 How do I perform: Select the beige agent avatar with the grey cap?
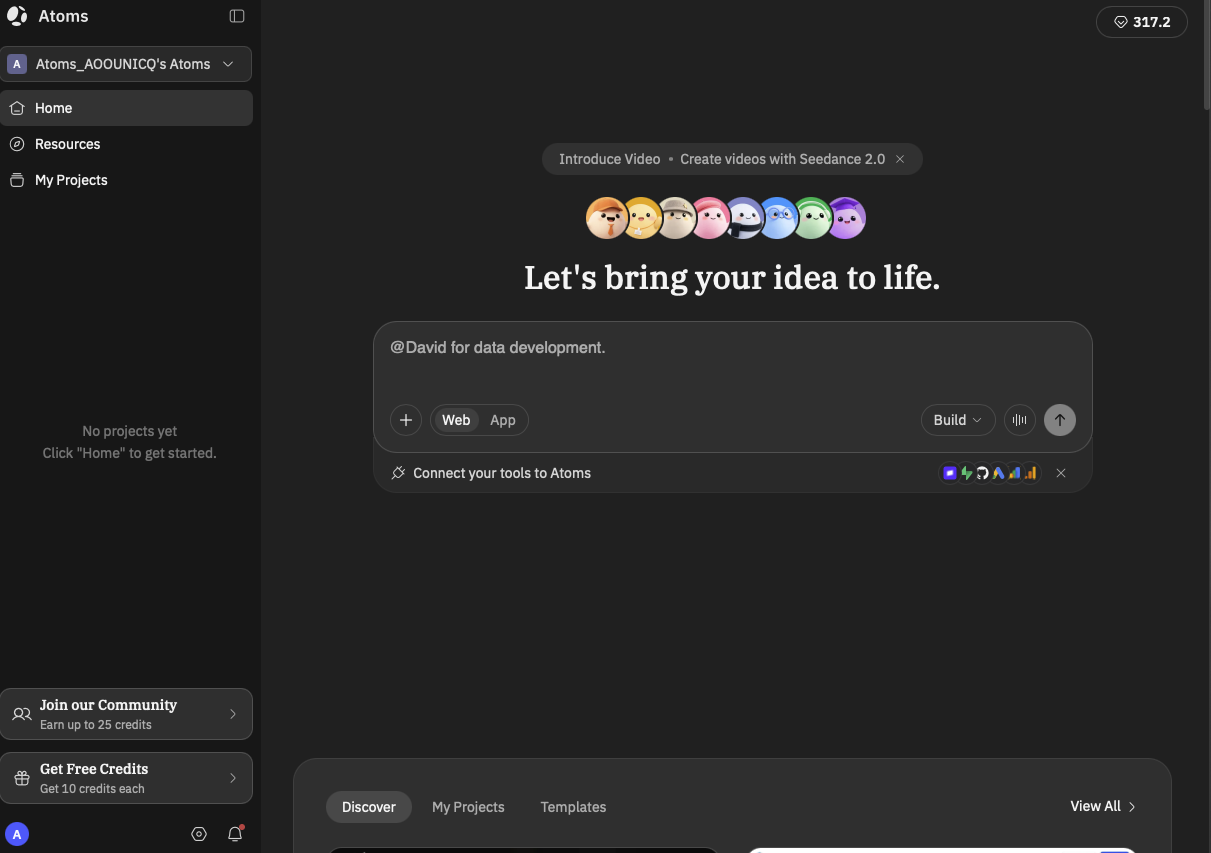676,218
